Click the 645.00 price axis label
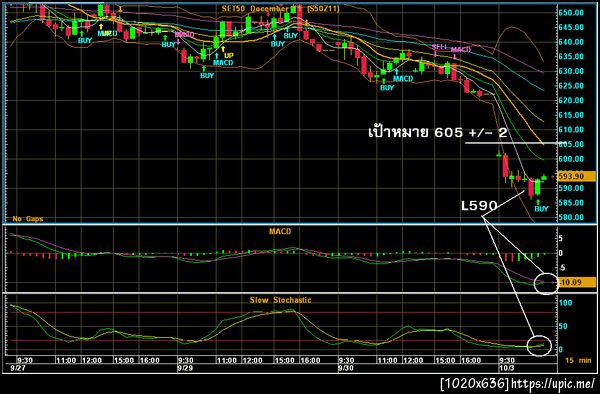Viewport: 600px width, 394px height. click(x=571, y=27)
